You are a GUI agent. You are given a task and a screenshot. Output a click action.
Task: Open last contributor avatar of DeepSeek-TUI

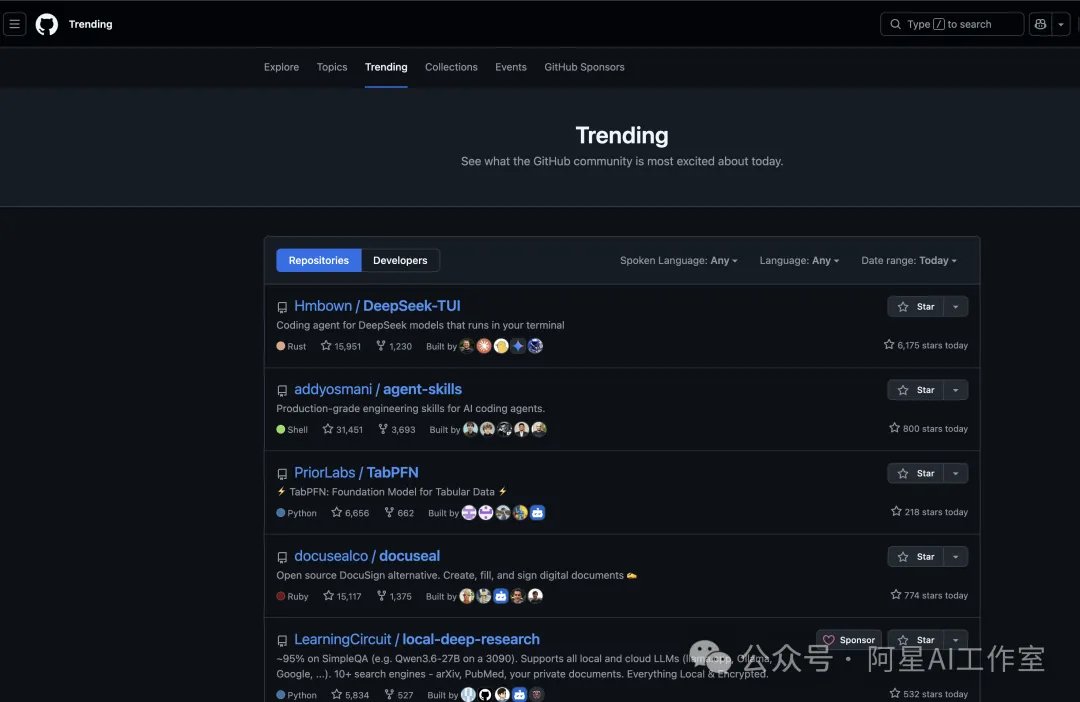[535, 346]
